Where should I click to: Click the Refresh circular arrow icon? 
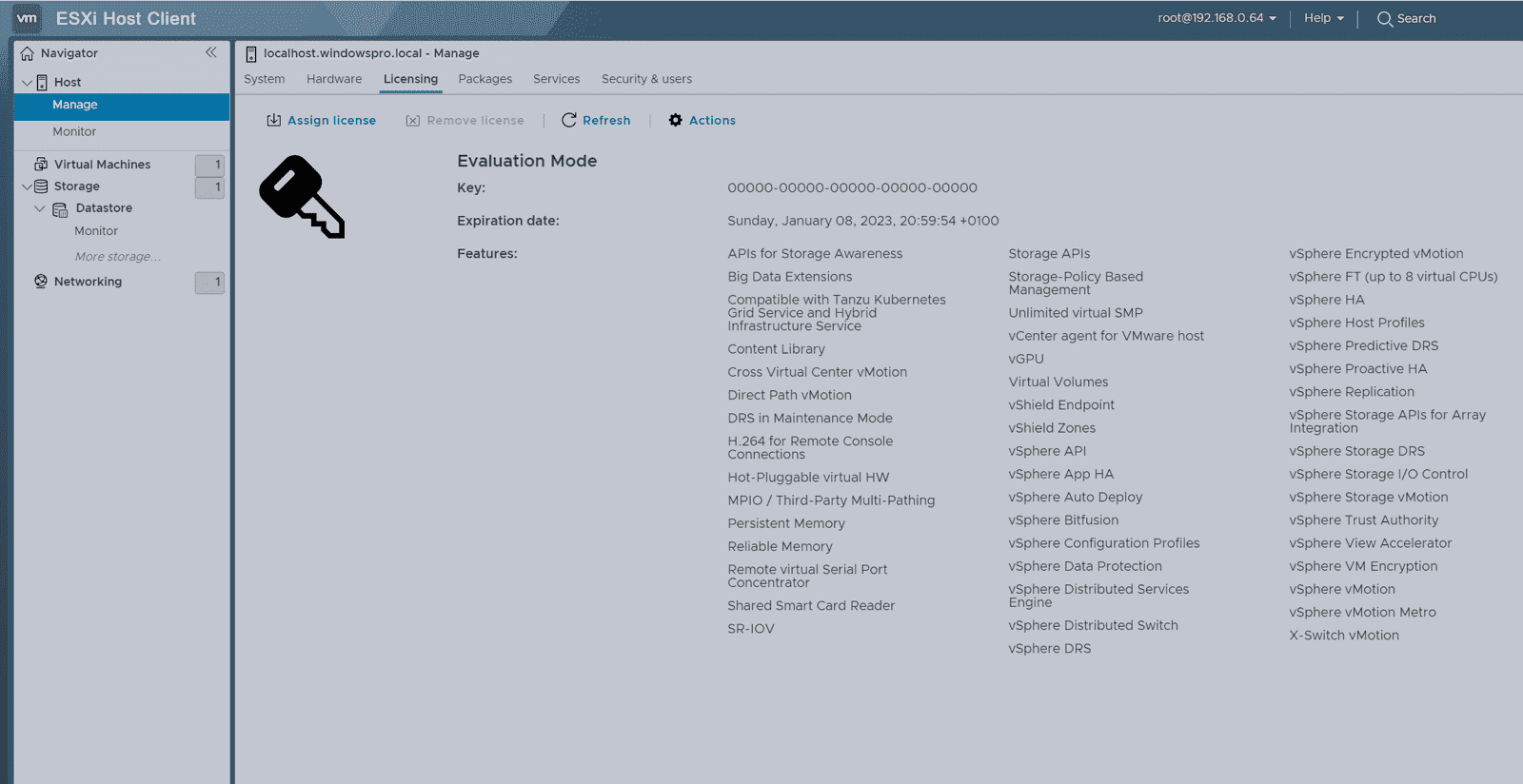[569, 121]
